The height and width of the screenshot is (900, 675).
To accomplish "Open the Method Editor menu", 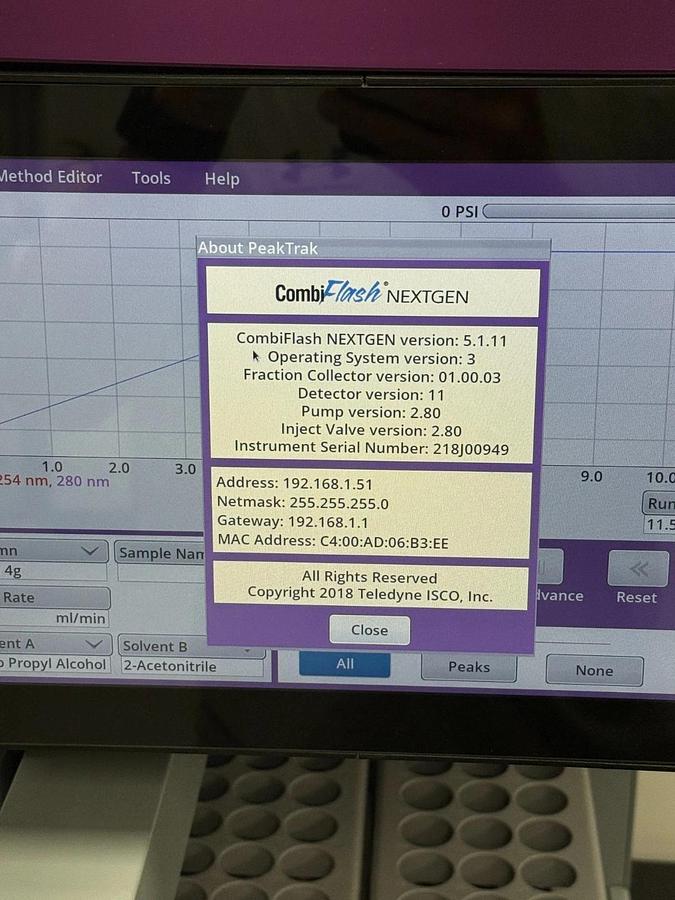I will coord(51,177).
